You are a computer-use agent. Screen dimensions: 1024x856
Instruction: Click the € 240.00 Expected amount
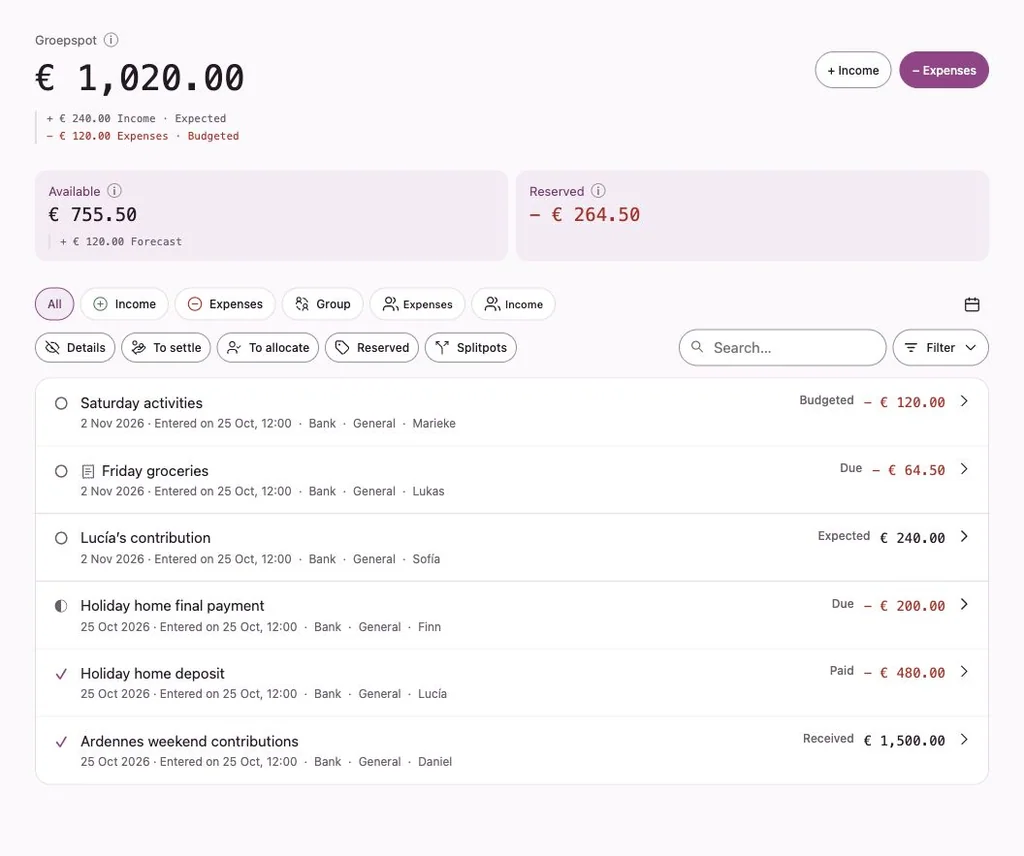[912, 538]
